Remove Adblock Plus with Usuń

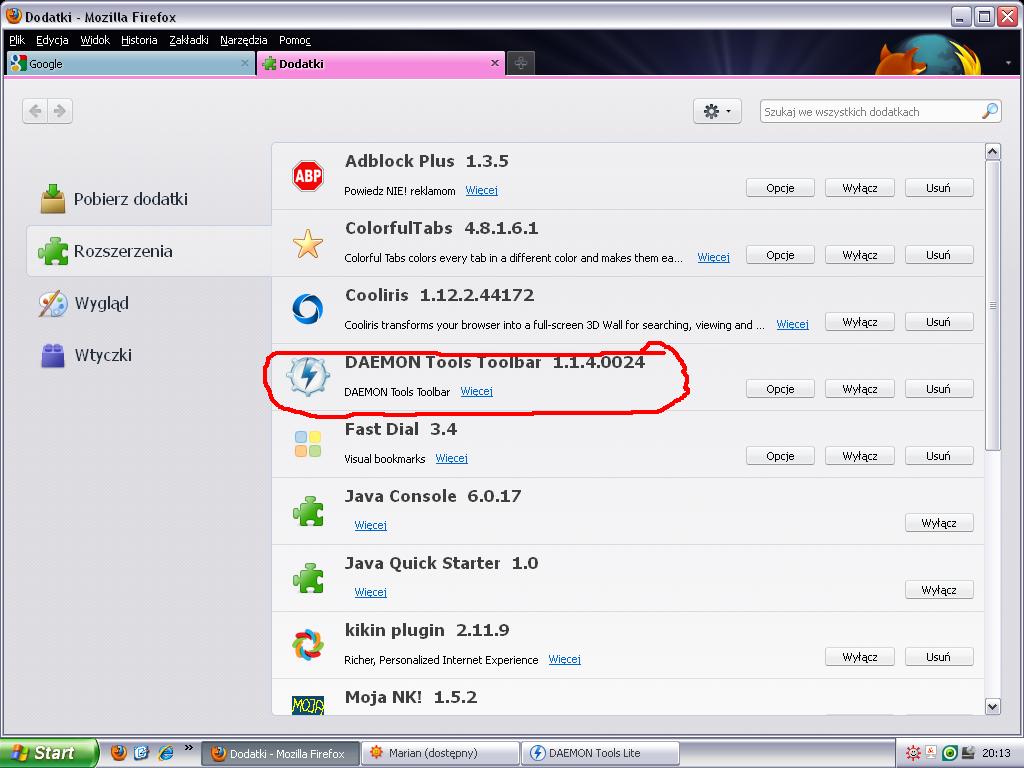[939, 188]
